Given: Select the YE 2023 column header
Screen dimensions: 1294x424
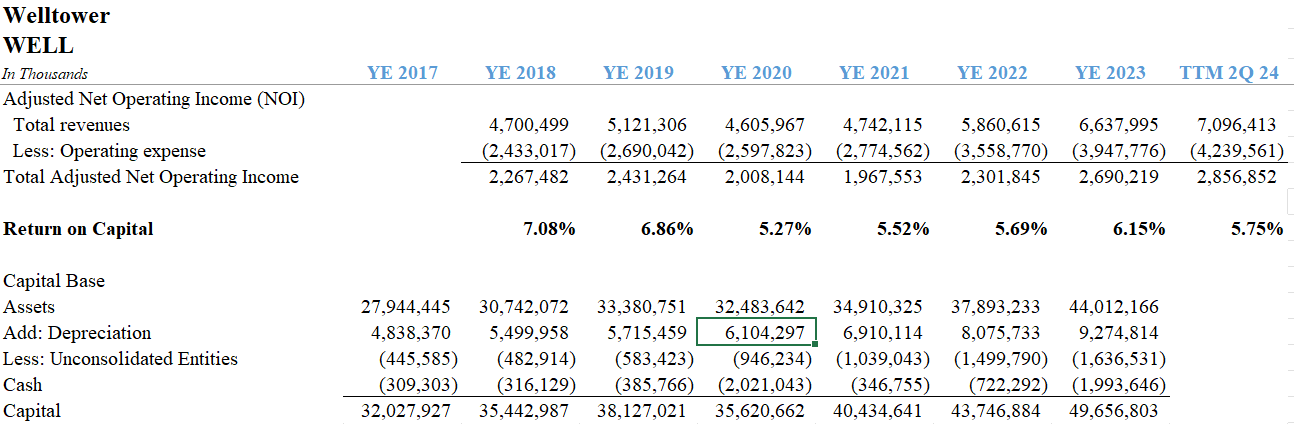Looking at the screenshot, I should [1110, 73].
